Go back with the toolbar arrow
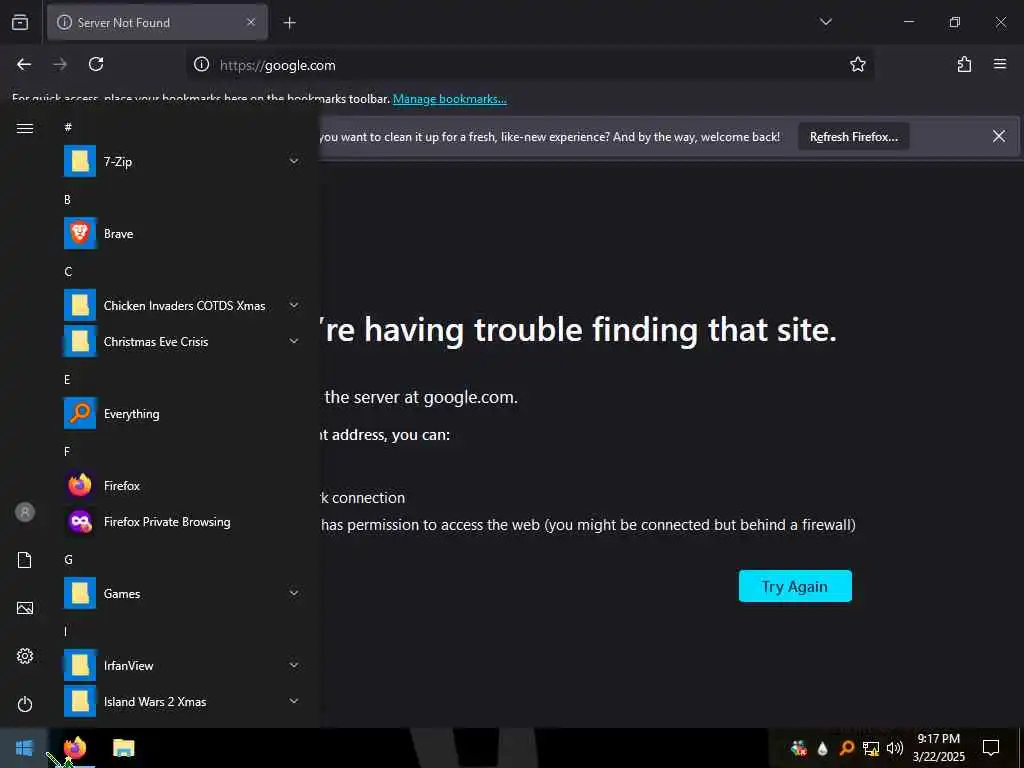1024x768 pixels. (24, 64)
